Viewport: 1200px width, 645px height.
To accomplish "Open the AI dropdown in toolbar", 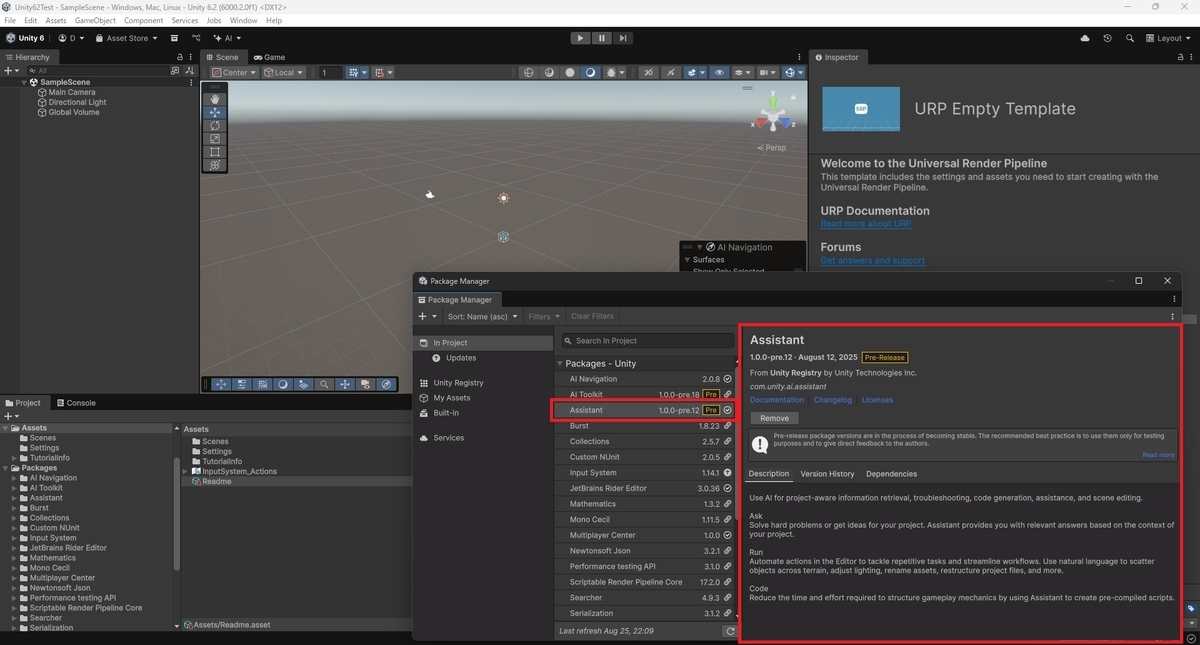I will 227,38.
